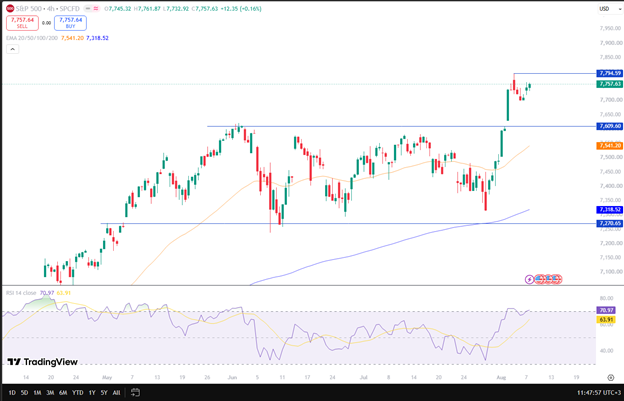624x401 pixels.
Task: Select the 6M time range
Action: pos(63,393)
